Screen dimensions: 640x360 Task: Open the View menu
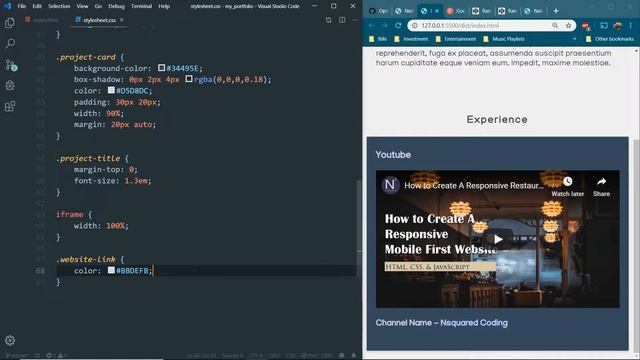82,6
